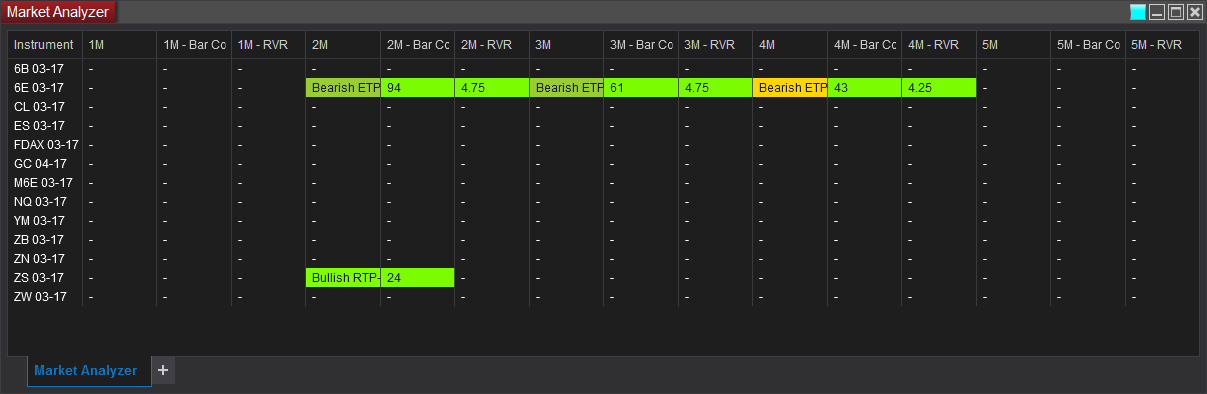
Task: Add a new tab with the plus button
Action: tap(163, 370)
